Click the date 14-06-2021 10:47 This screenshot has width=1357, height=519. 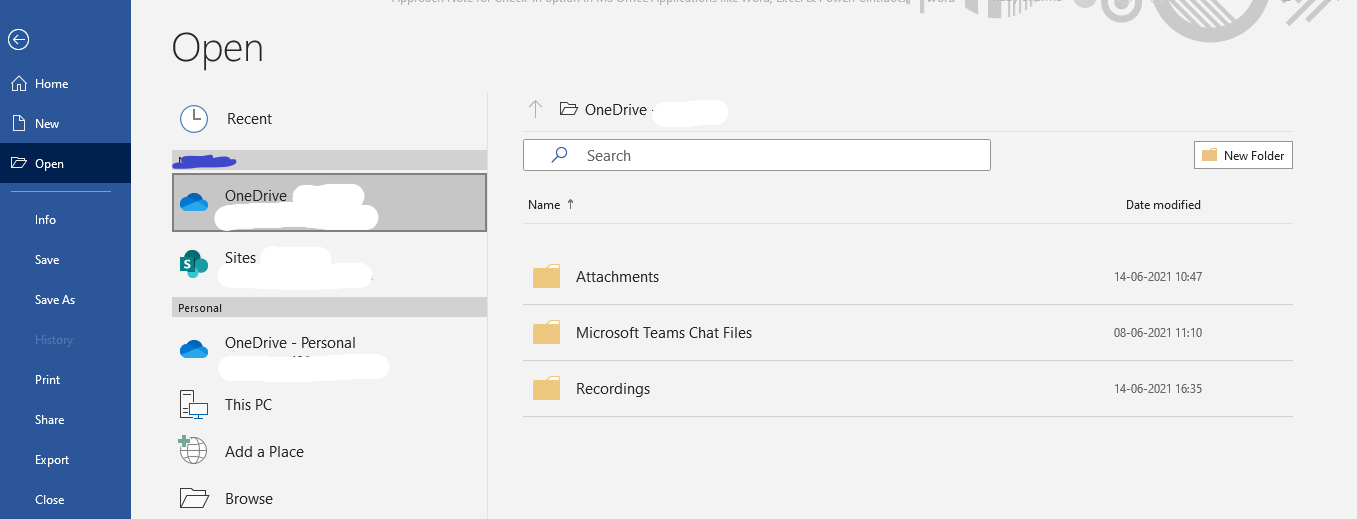pos(1160,277)
